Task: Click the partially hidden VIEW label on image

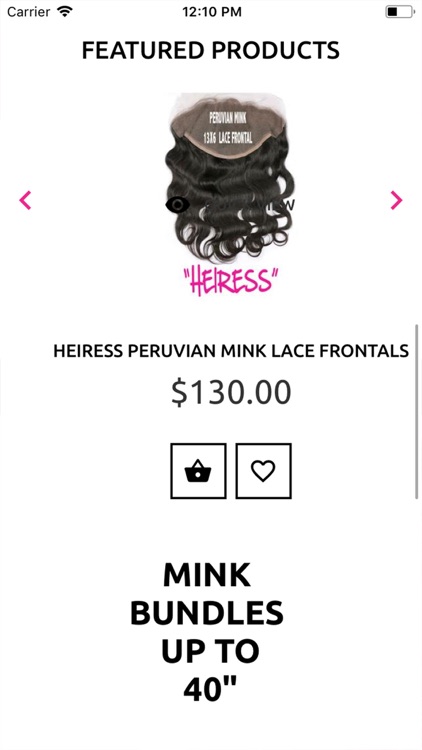Action: (282, 205)
